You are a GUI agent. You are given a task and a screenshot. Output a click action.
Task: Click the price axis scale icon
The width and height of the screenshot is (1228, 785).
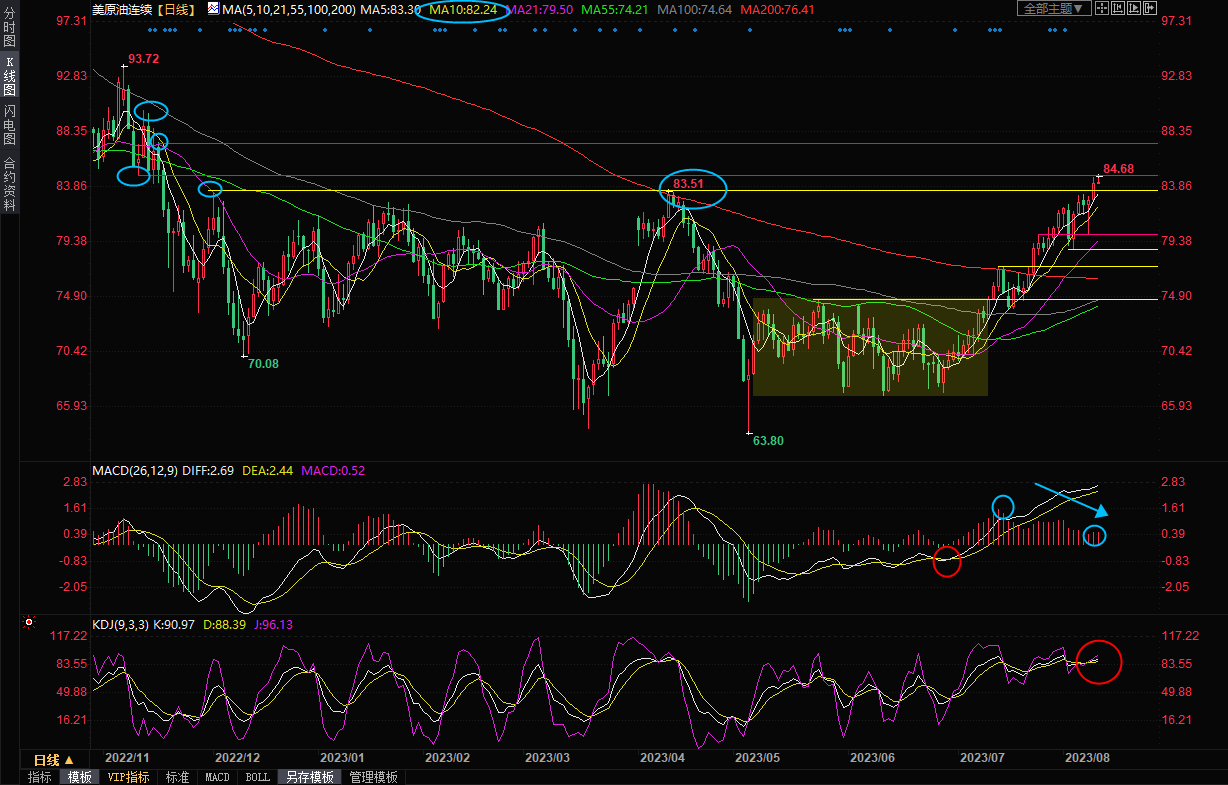click(1118, 9)
